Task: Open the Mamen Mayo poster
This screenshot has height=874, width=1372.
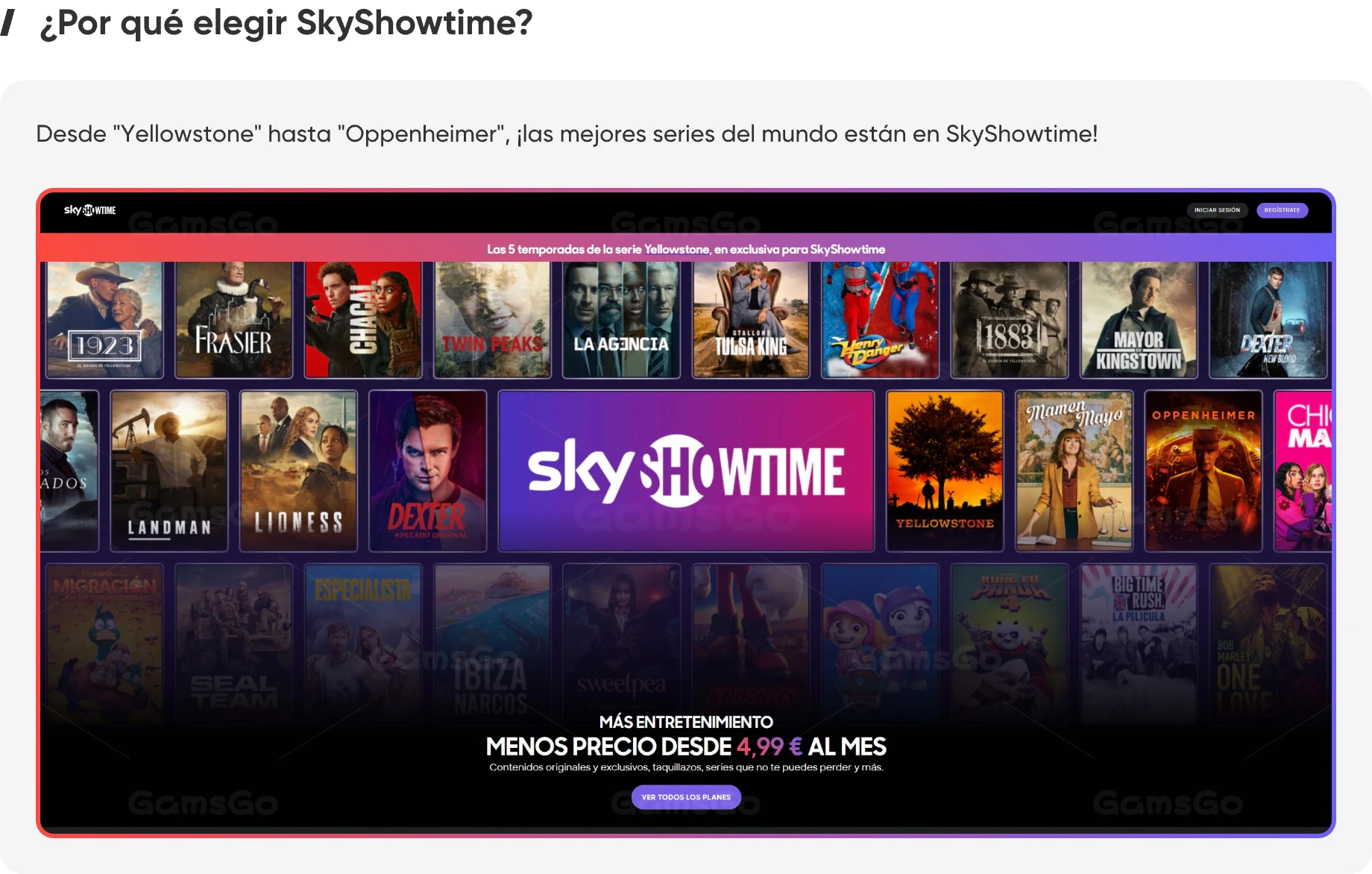Action: [x=1074, y=471]
